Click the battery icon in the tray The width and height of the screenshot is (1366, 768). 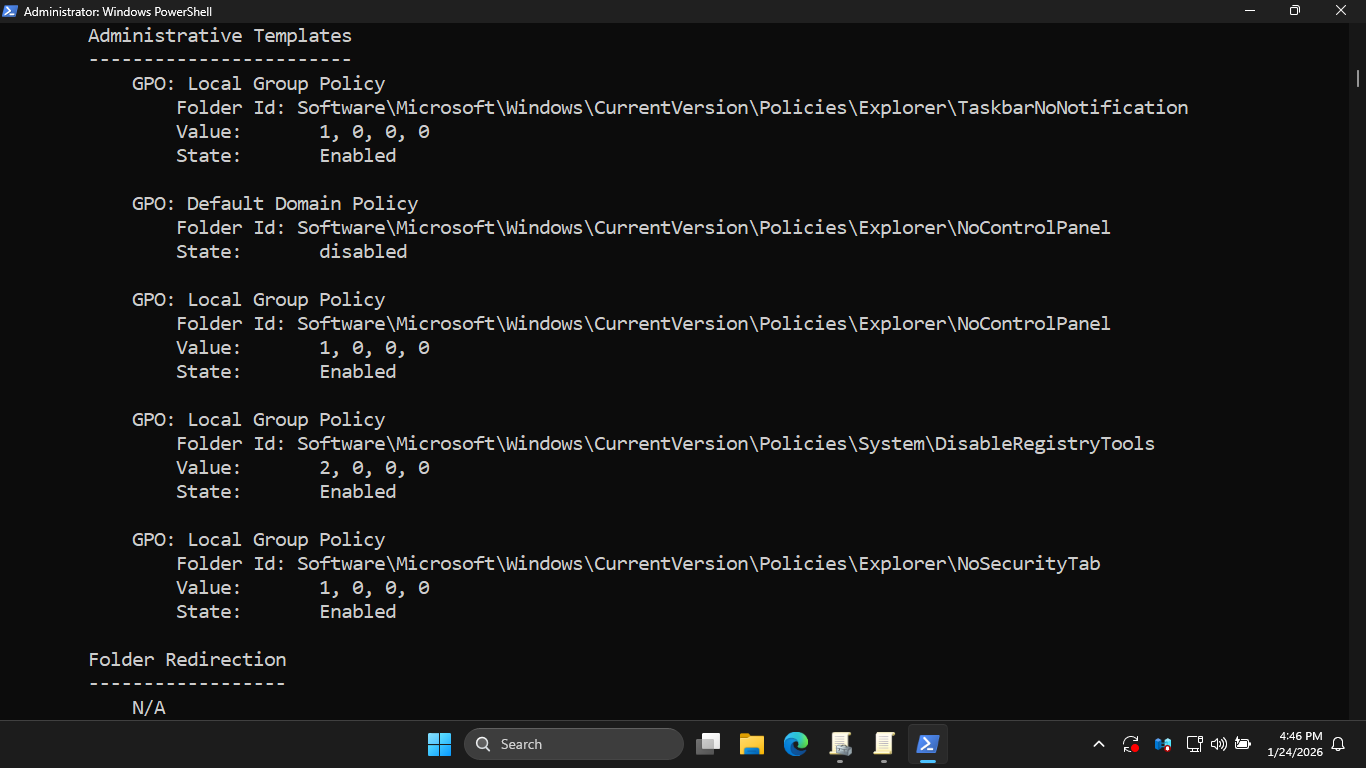point(1243,744)
